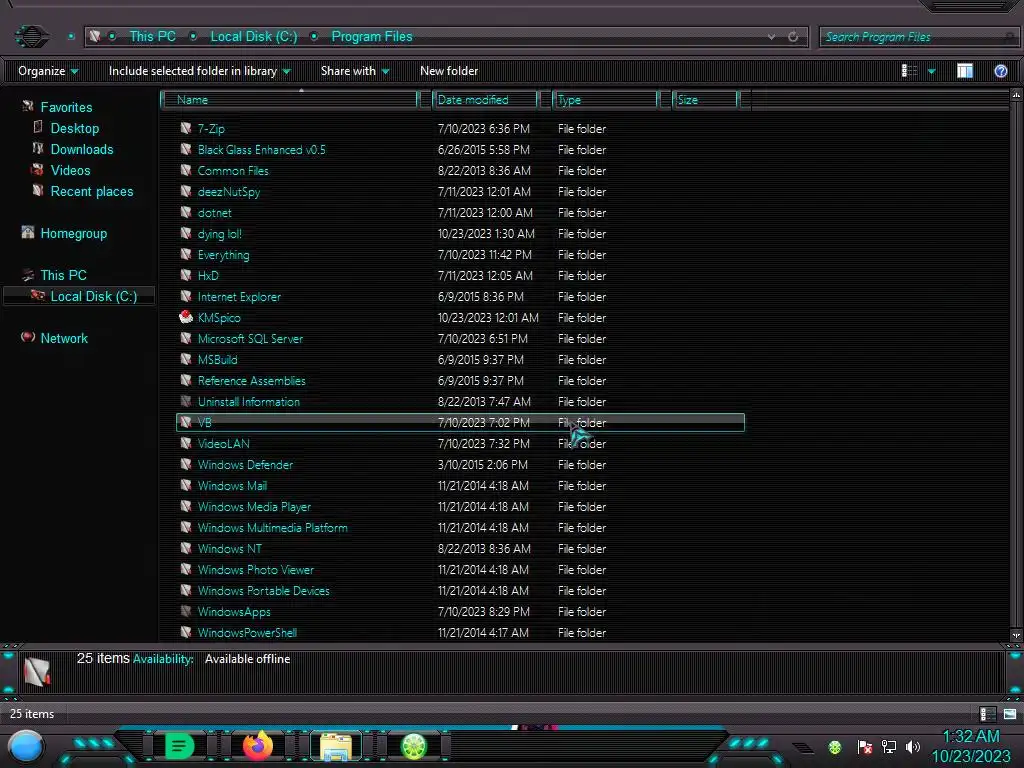The width and height of the screenshot is (1024, 768).
Task: Toggle the preview pane icon
Action: pos(965,71)
